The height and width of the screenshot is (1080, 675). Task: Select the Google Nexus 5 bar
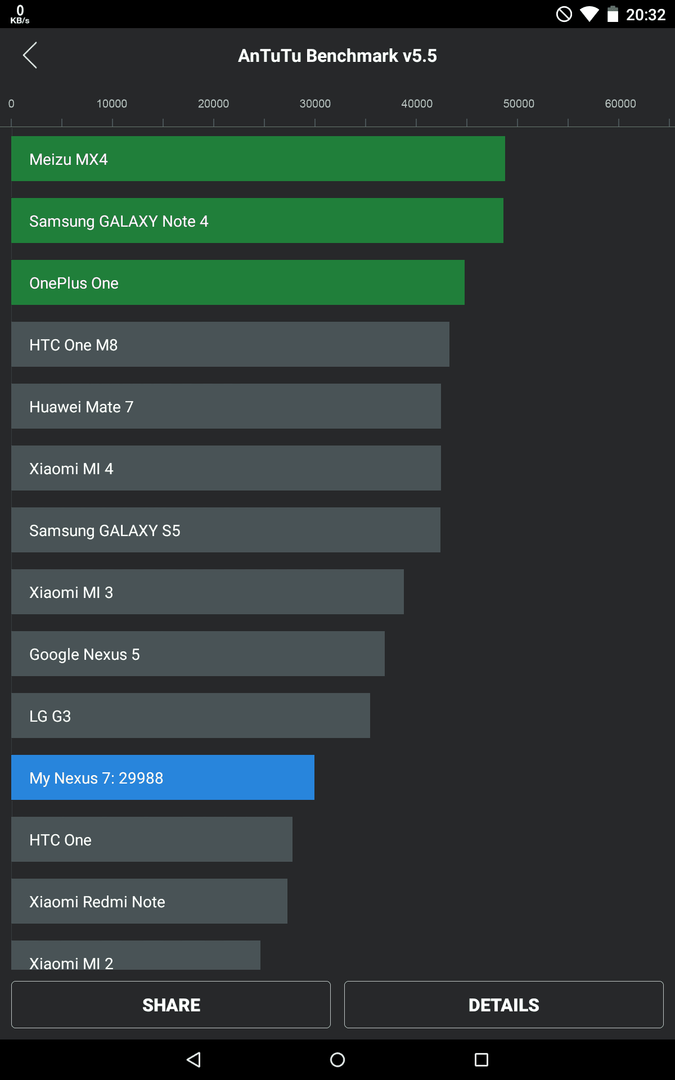click(x=198, y=654)
